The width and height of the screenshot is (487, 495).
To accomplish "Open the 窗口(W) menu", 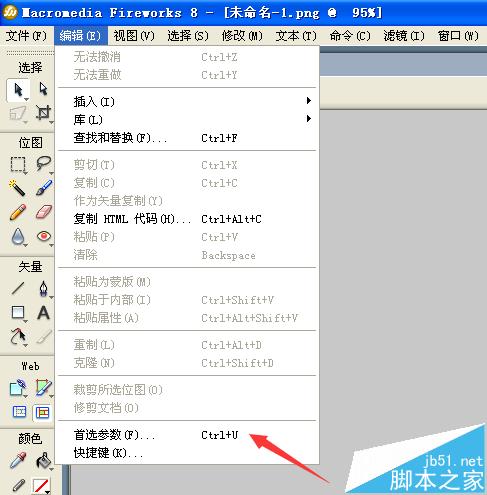I will coord(458,36).
